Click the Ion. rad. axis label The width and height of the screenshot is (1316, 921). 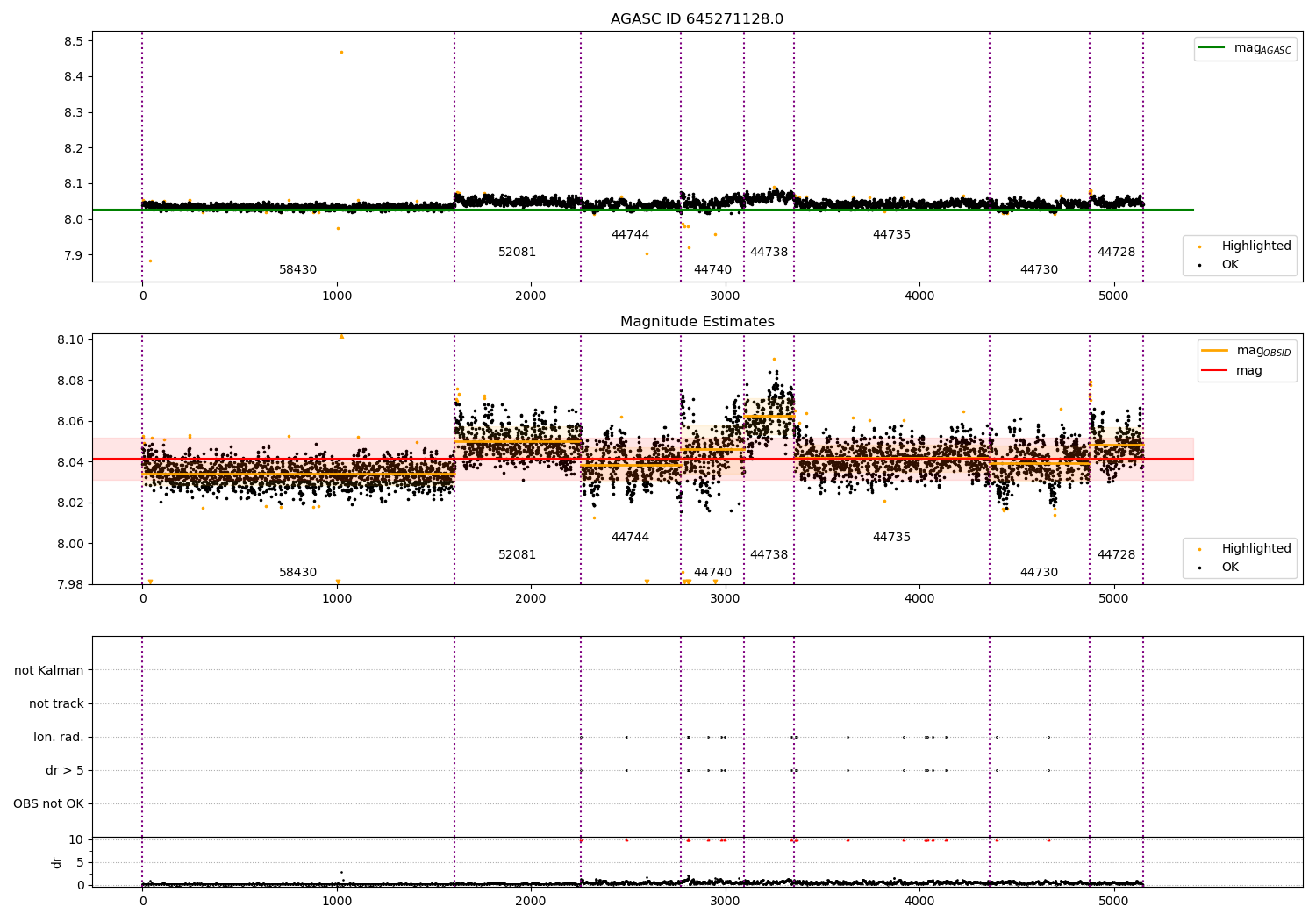tap(59, 737)
